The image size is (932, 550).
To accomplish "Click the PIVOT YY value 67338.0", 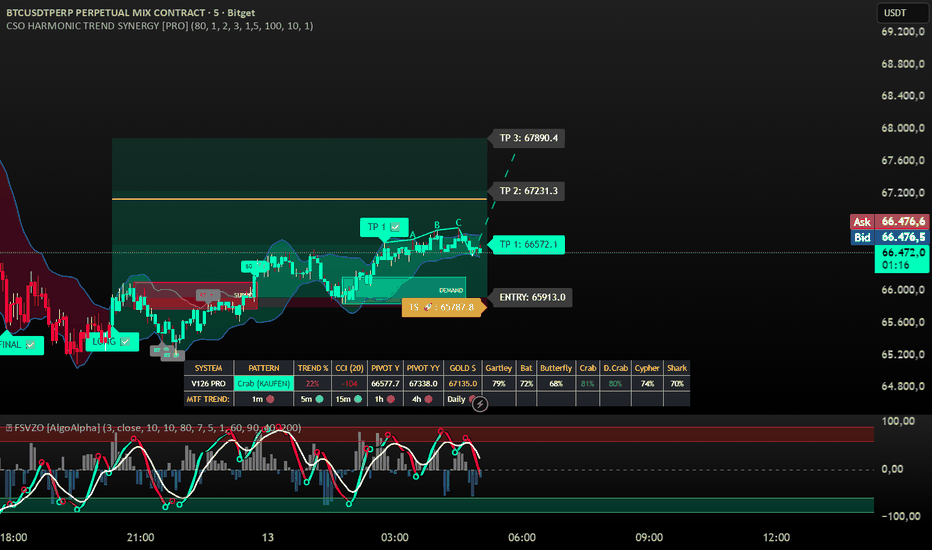I will click(x=423, y=384).
